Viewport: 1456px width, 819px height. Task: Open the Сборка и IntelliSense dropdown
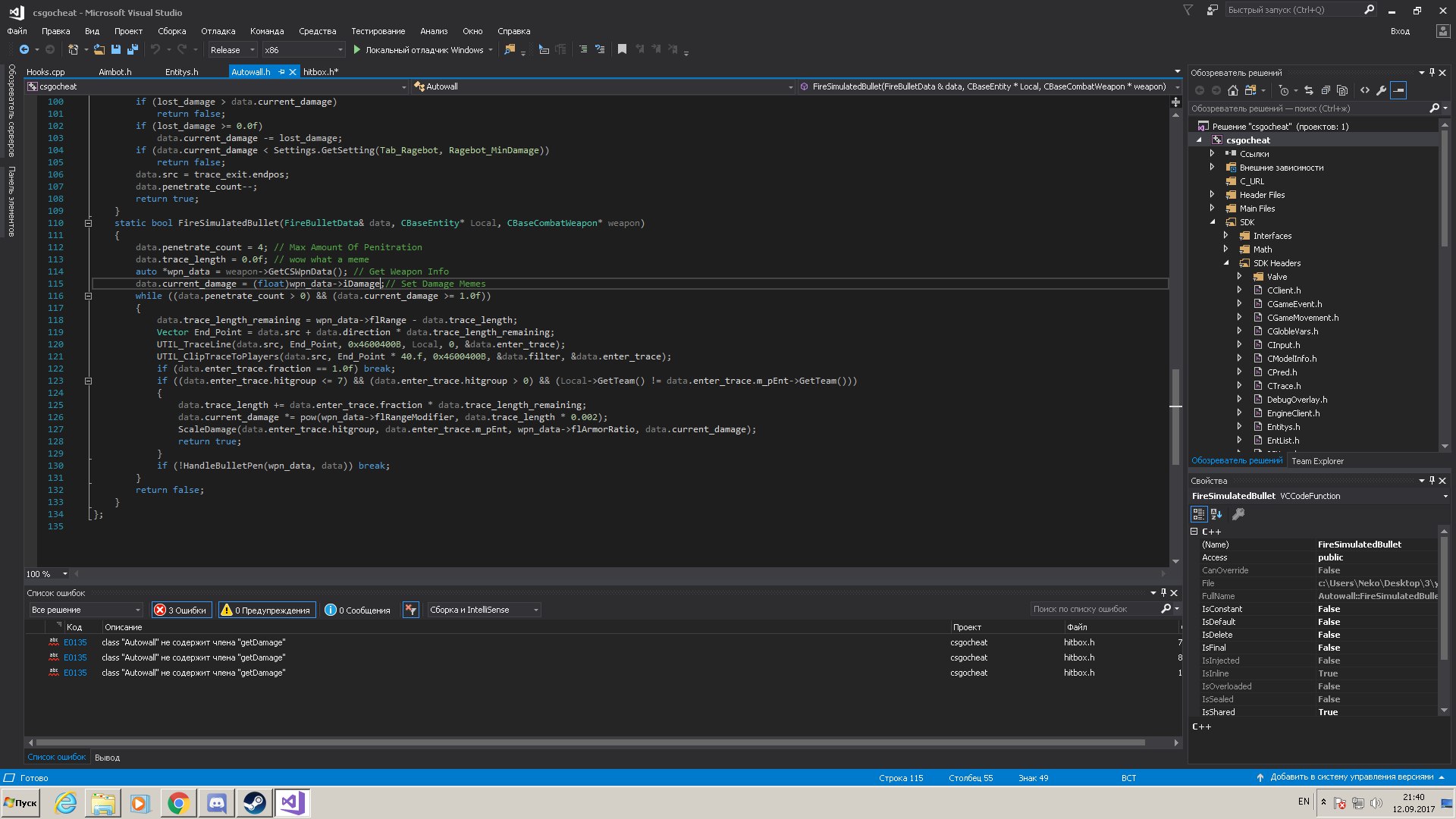pyautogui.click(x=483, y=610)
